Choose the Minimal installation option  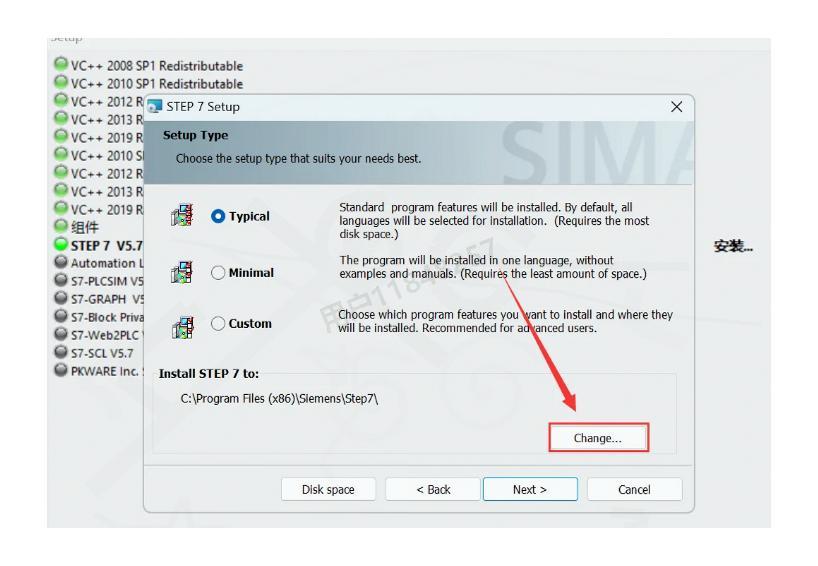coord(218,272)
